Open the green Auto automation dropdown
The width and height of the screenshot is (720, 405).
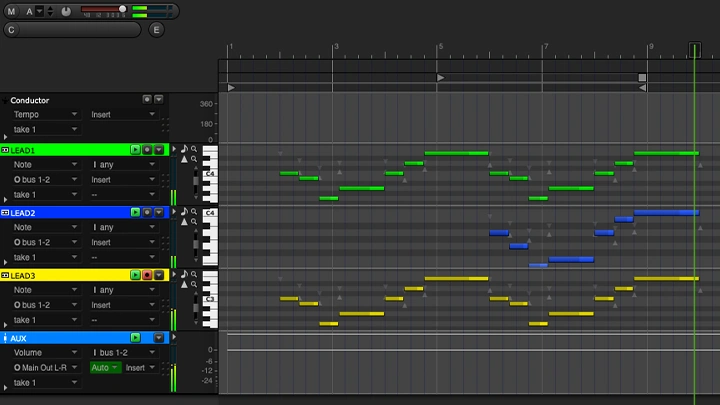[105, 367]
